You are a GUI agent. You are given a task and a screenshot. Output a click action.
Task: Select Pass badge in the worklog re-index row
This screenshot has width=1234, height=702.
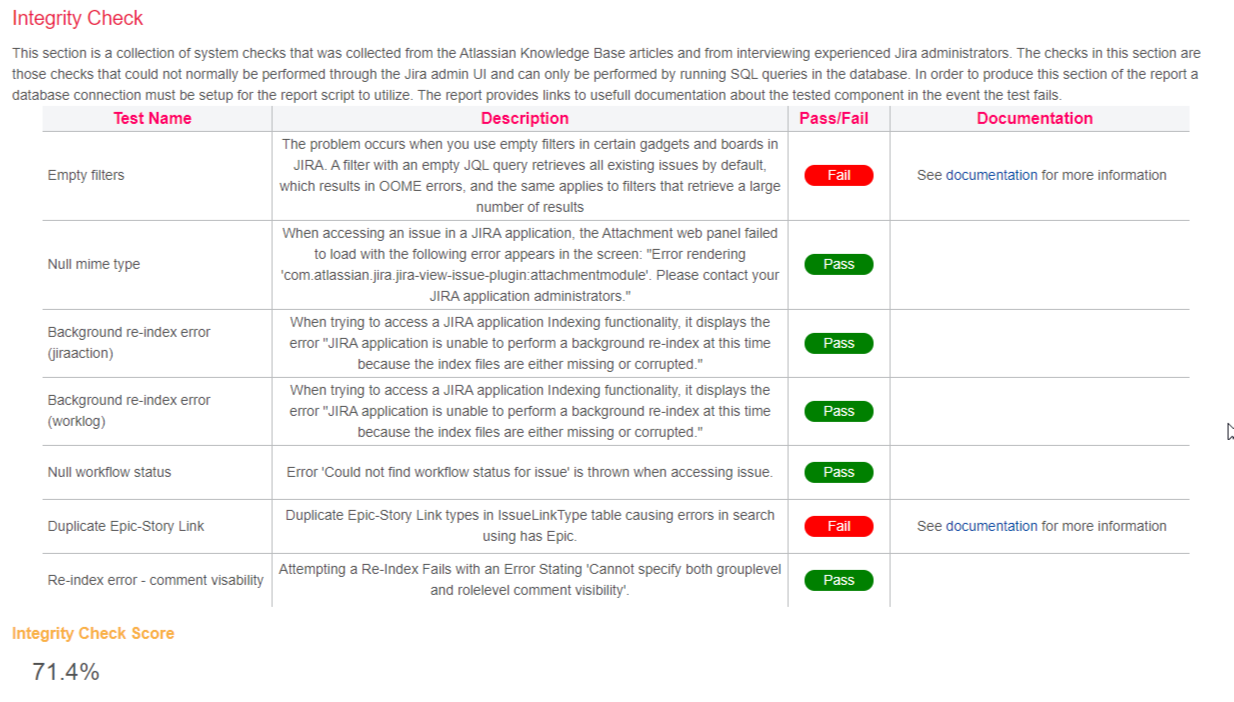pos(838,411)
